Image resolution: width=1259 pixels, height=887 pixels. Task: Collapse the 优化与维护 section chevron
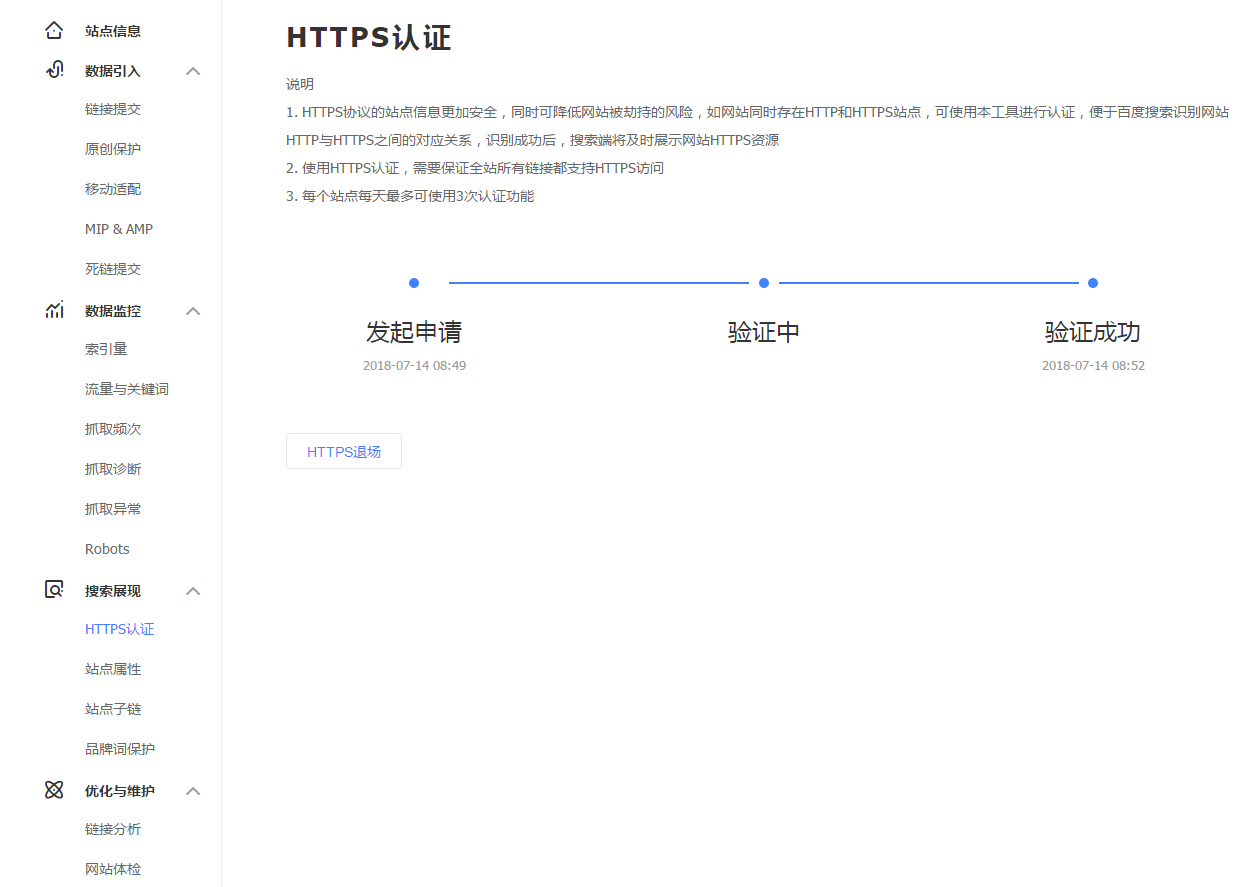click(x=193, y=791)
